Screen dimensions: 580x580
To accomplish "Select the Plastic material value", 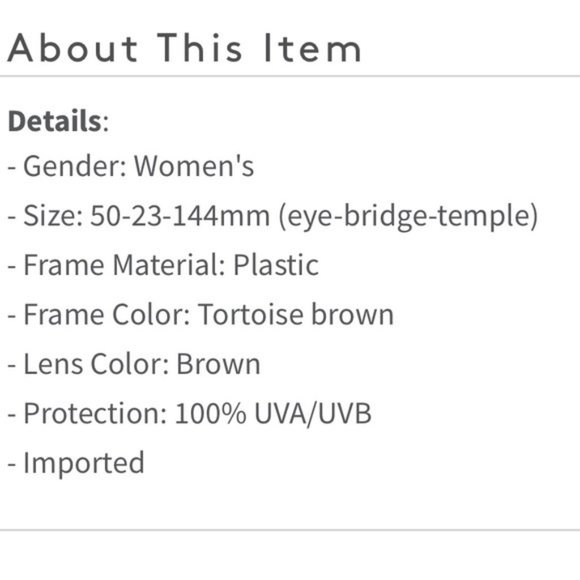I will coord(276,265).
